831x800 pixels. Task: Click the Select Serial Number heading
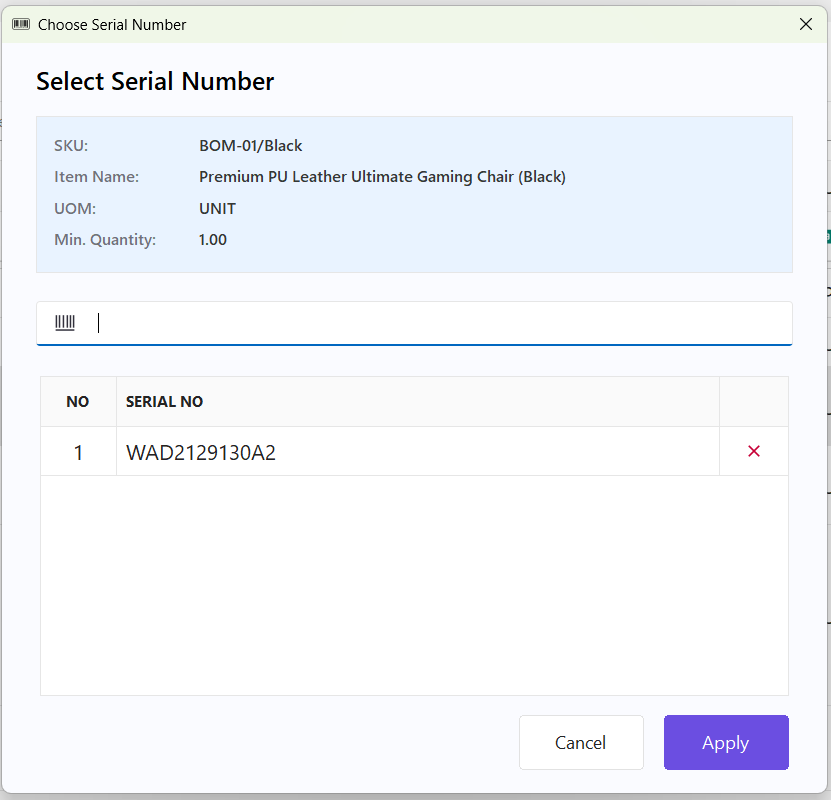point(155,82)
